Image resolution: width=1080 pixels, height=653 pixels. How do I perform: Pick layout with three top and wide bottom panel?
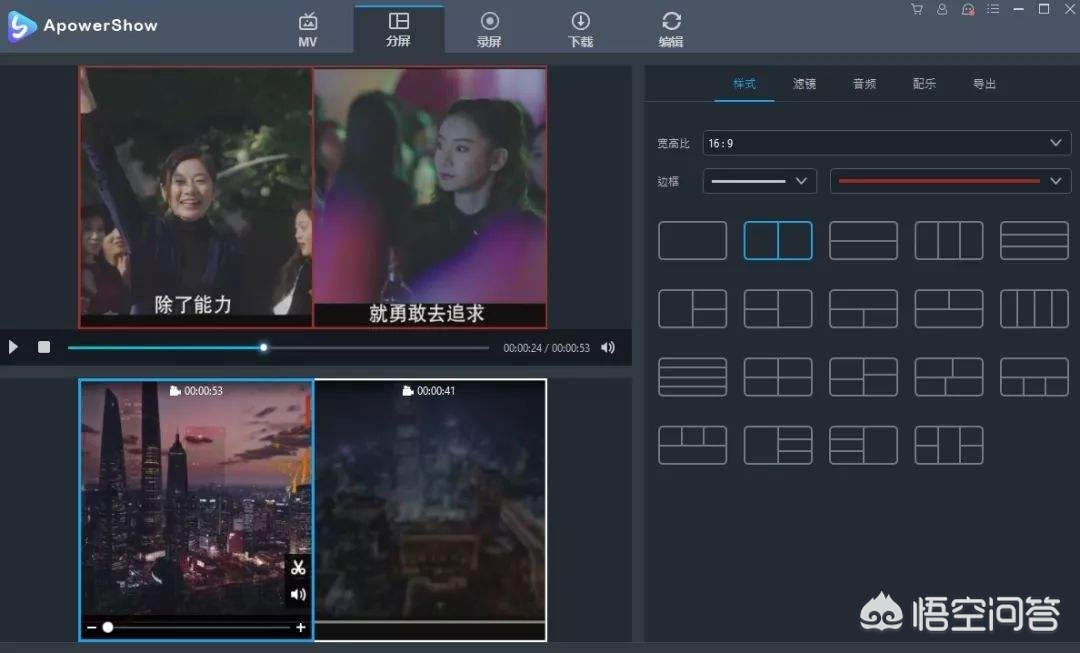[692, 445]
